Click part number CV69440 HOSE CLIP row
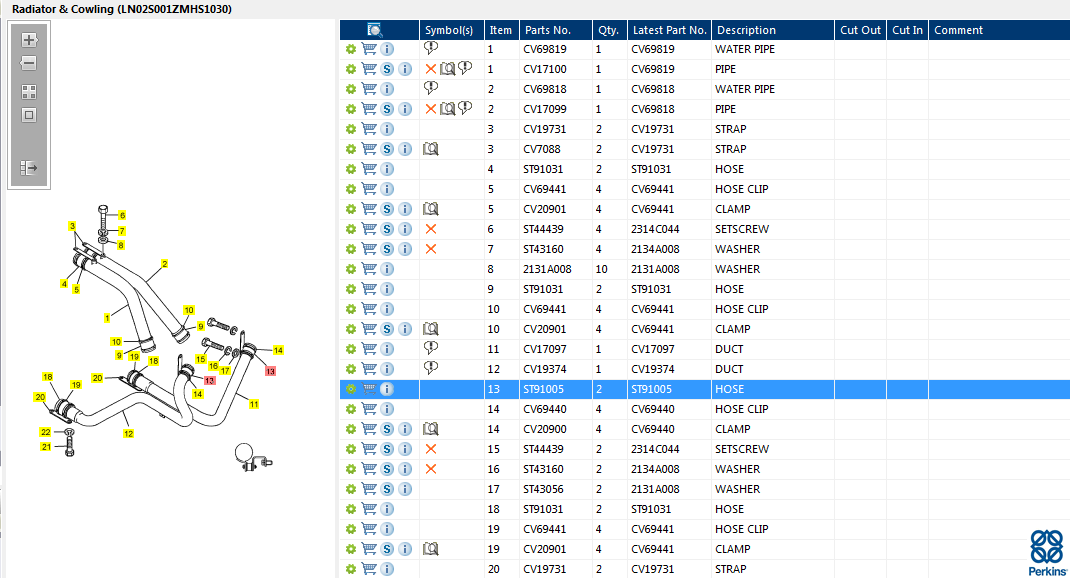Image resolution: width=1070 pixels, height=578 pixels. coord(544,409)
